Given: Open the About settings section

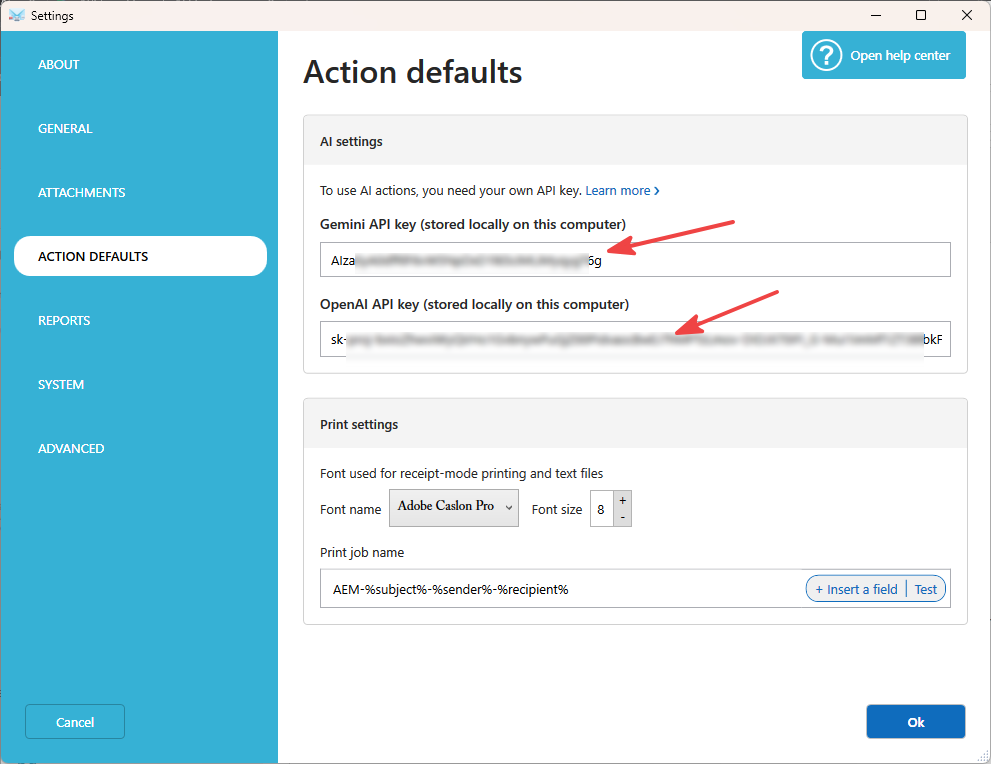Looking at the screenshot, I should click(58, 64).
